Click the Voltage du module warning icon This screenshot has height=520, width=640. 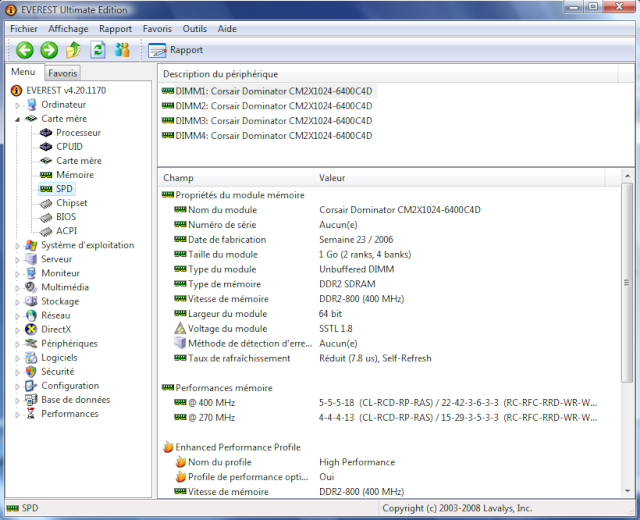[180, 328]
